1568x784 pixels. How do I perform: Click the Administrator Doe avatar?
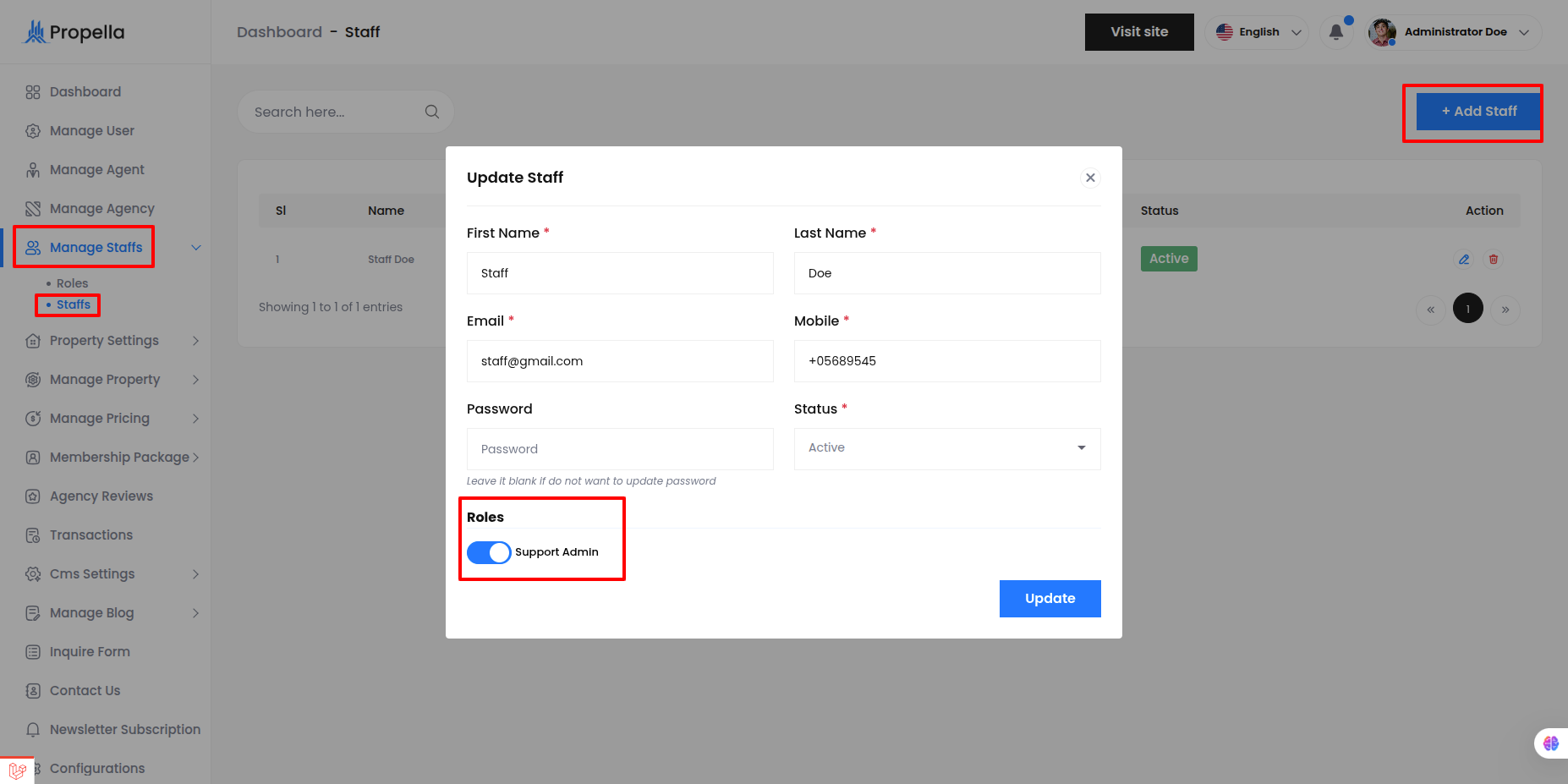(1383, 32)
